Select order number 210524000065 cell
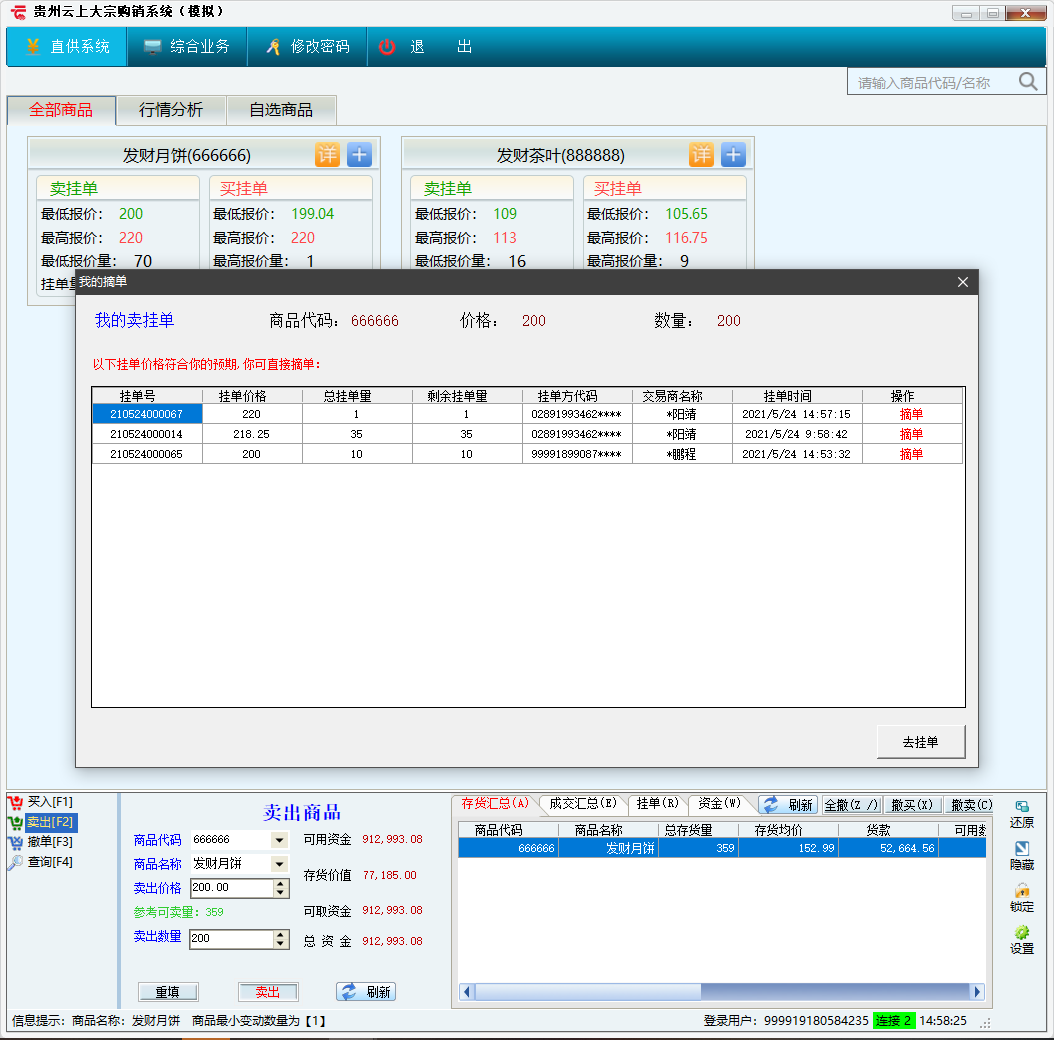 point(147,454)
